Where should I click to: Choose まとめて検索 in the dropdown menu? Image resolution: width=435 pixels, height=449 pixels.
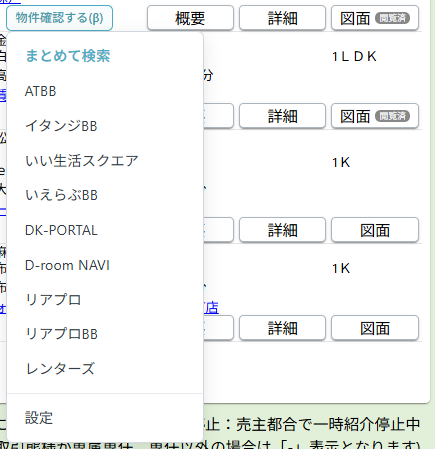[68, 56]
